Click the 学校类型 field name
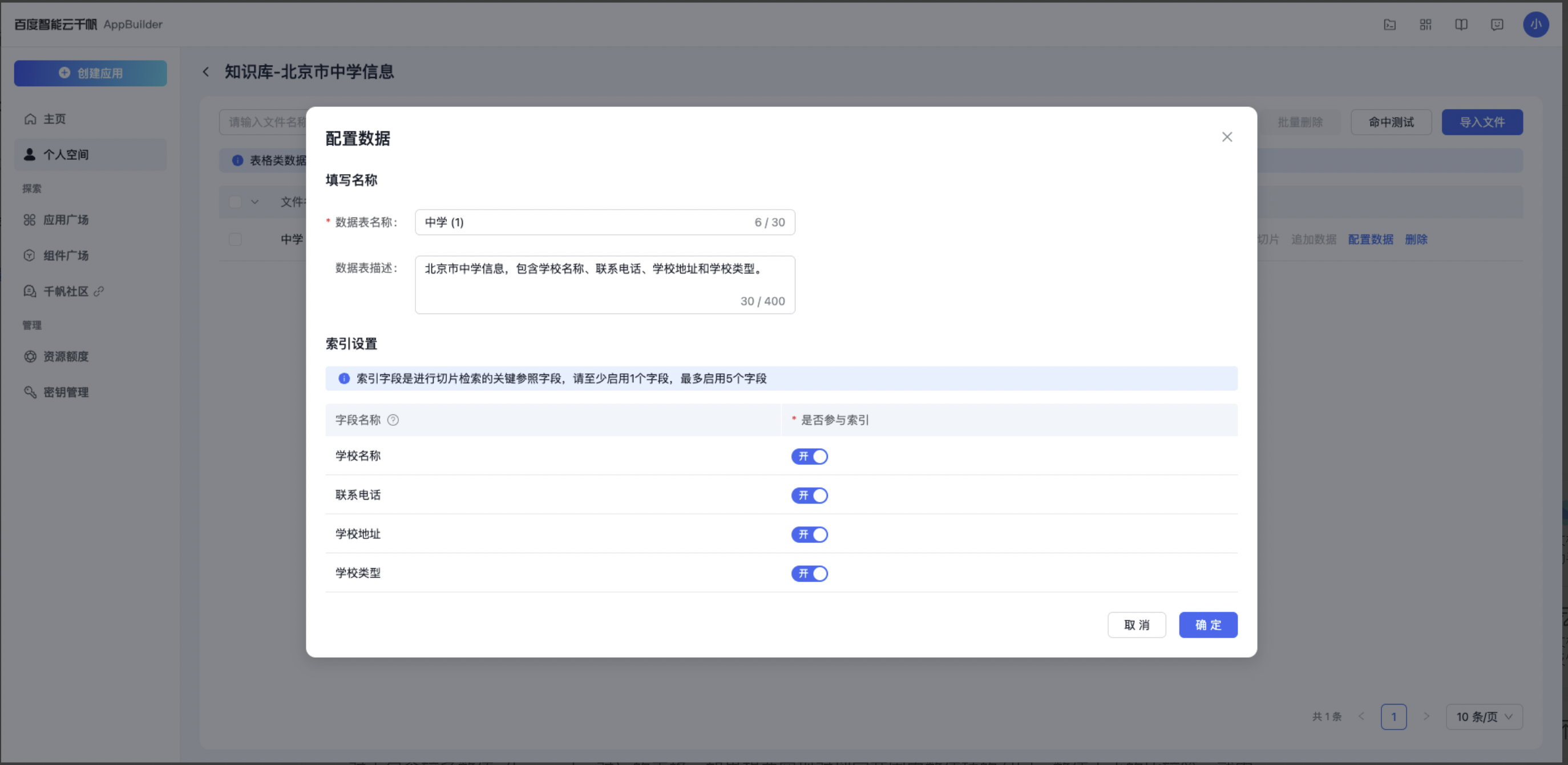This screenshot has height=765, width=1568. point(358,573)
